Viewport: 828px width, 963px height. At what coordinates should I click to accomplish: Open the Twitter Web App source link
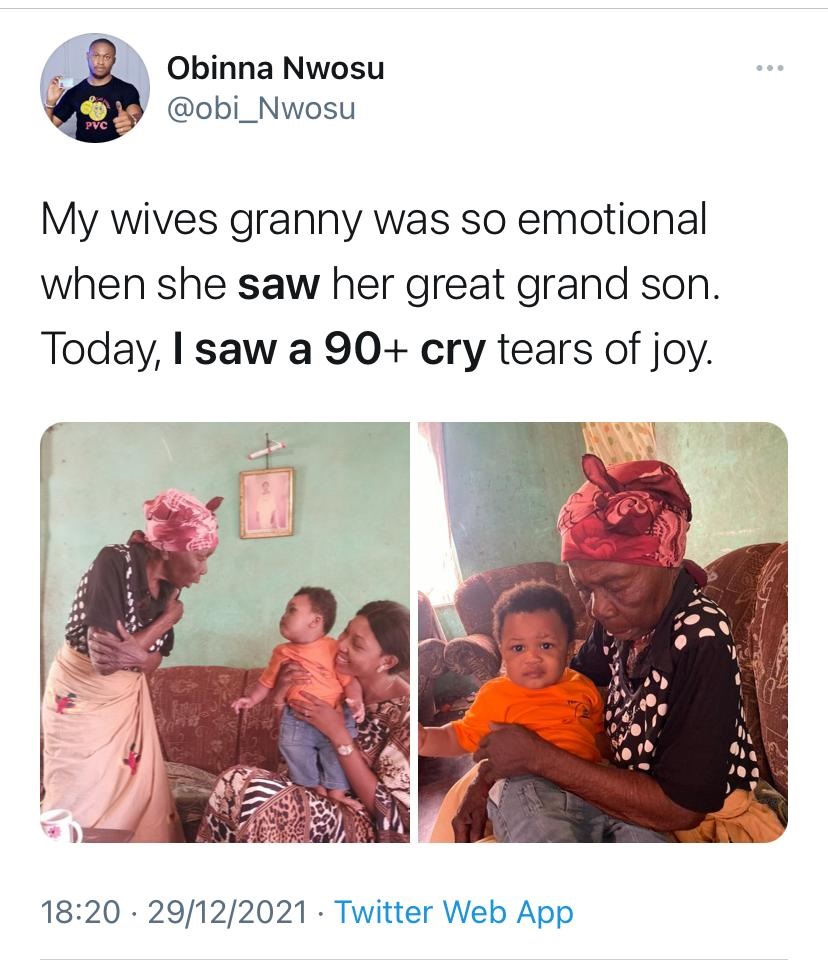[x=453, y=912]
